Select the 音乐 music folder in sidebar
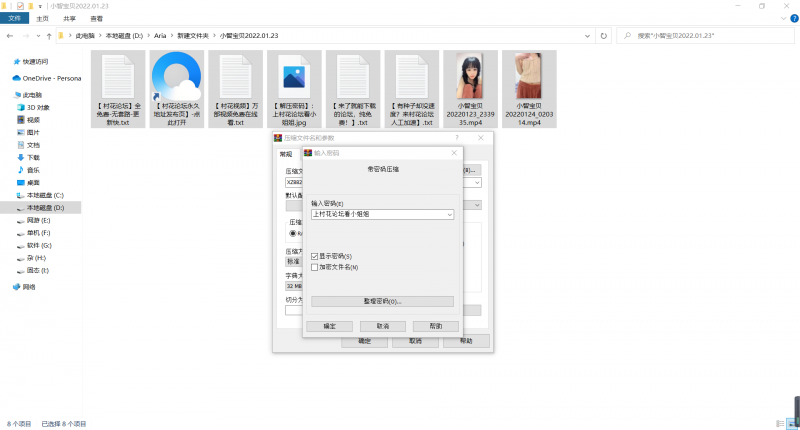 (33, 170)
